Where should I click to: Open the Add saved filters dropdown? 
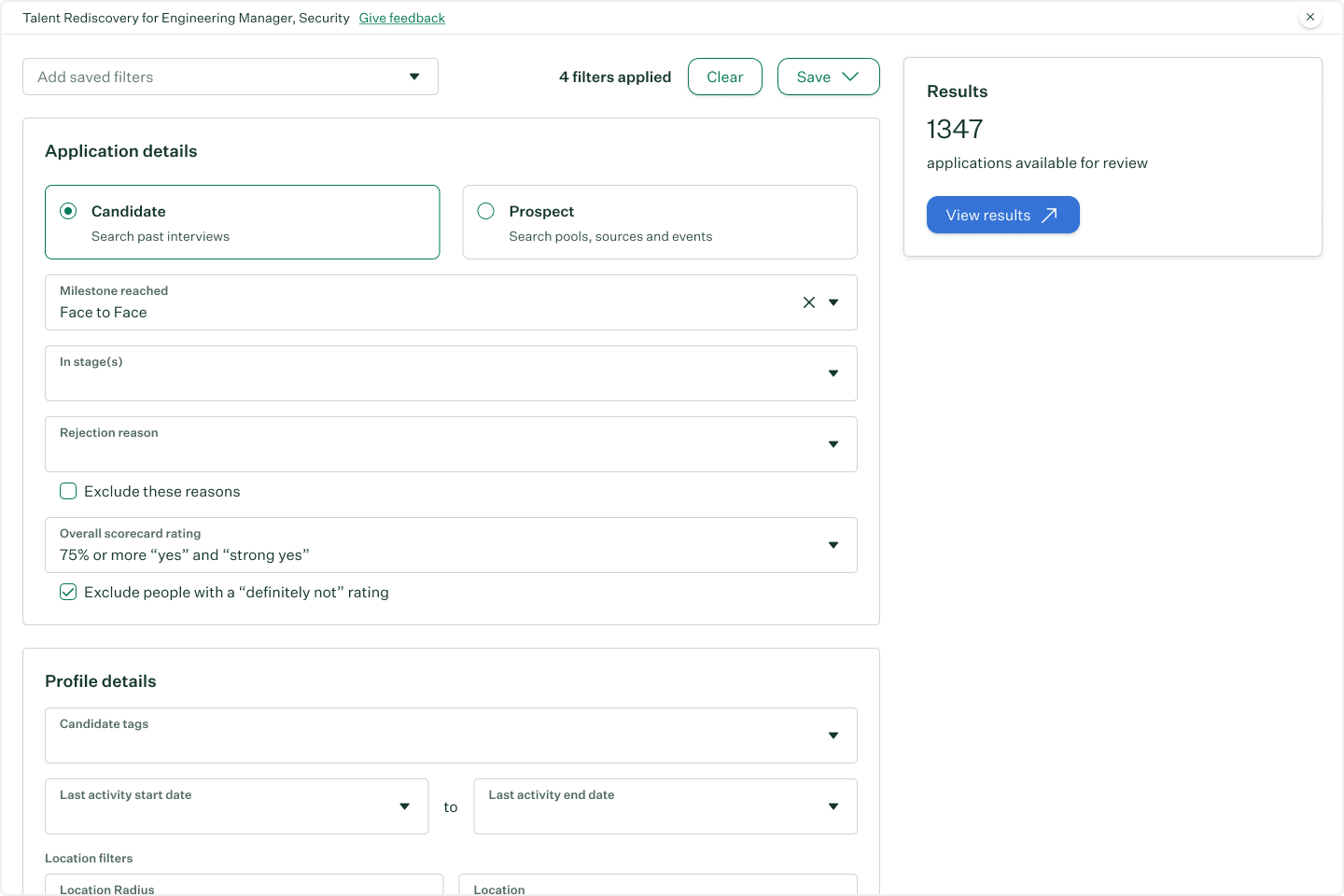click(x=231, y=77)
